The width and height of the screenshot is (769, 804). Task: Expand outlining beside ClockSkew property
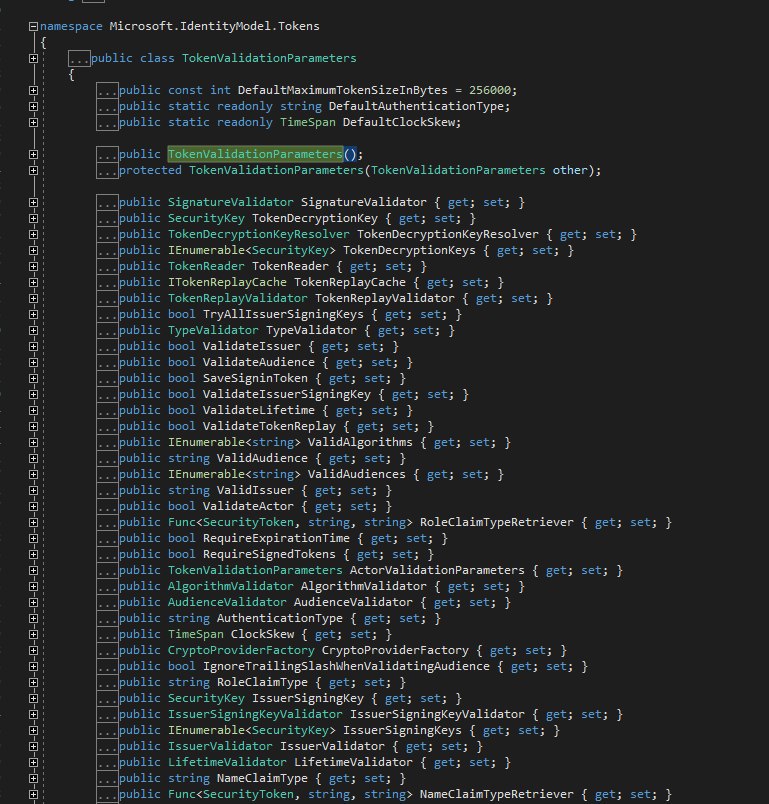[33, 634]
